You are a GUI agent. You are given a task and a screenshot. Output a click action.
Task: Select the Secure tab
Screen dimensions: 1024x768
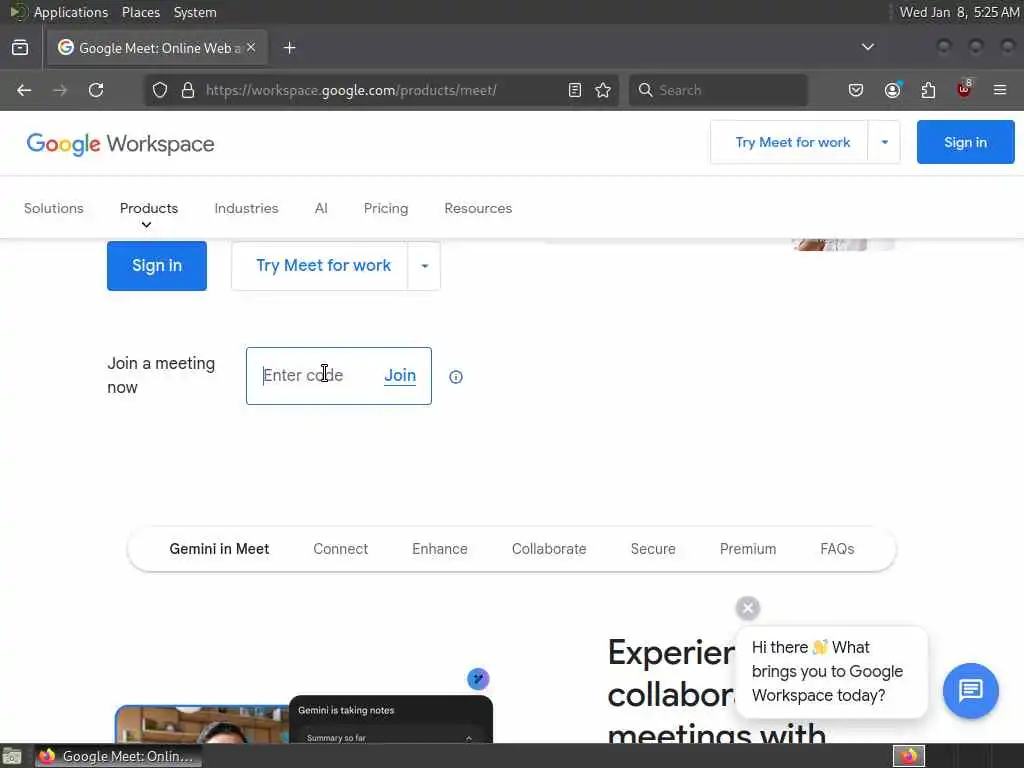pos(653,549)
